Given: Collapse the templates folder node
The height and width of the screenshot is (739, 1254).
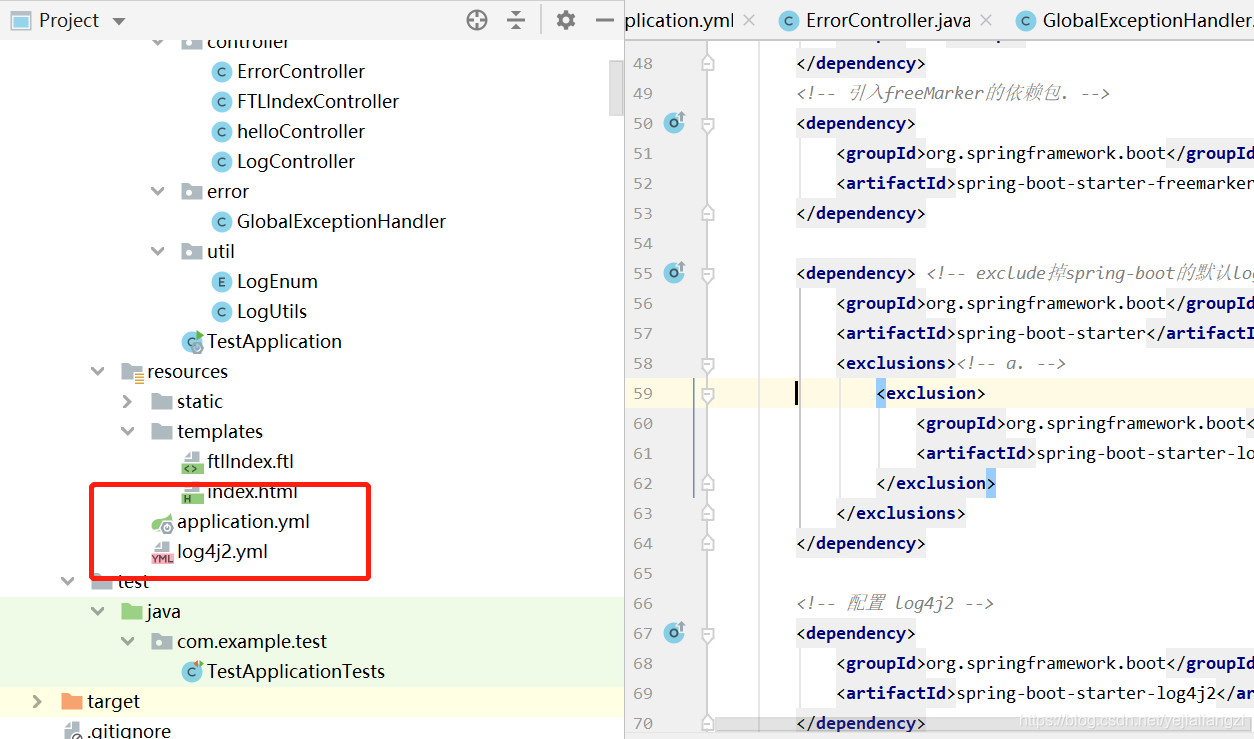Looking at the screenshot, I should tap(127, 432).
